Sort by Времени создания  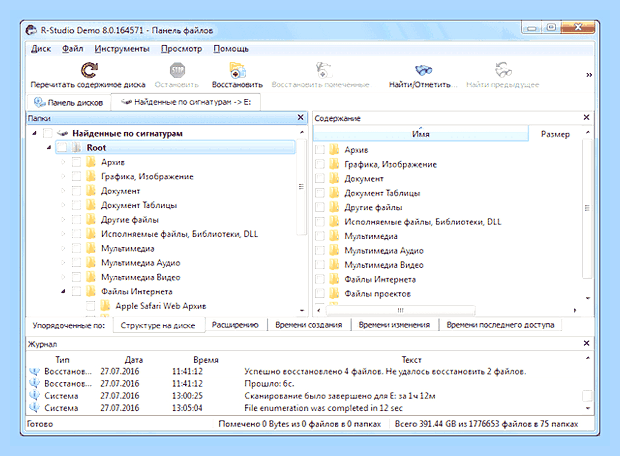pos(309,325)
